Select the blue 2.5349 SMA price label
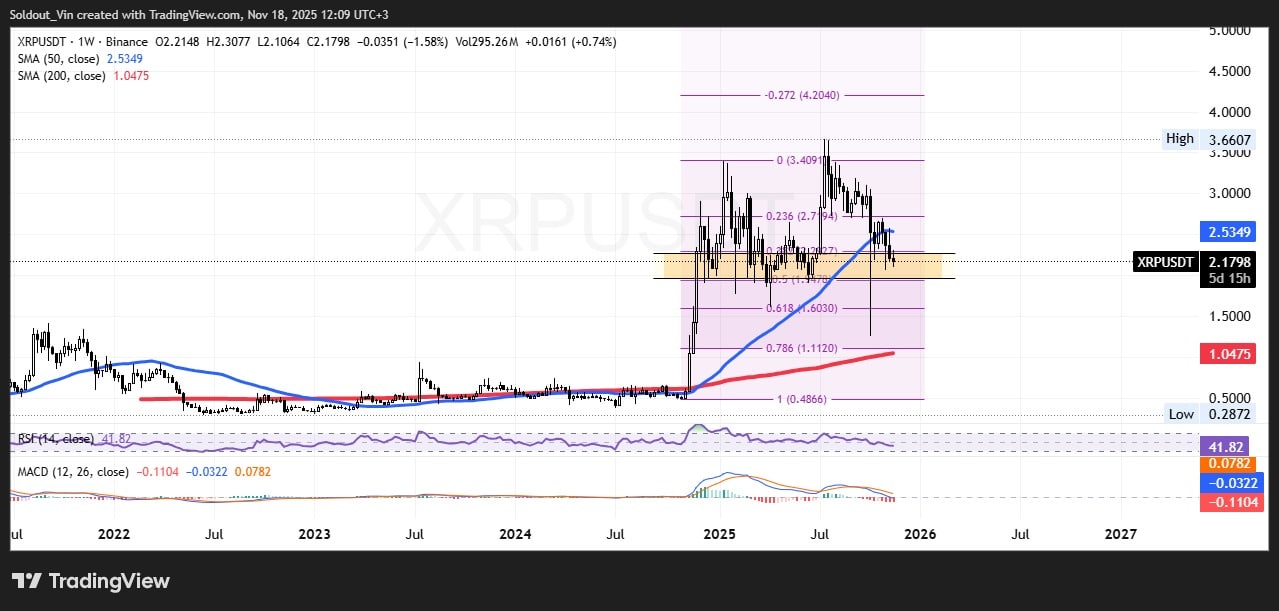This screenshot has height=611, width=1279. tap(1228, 231)
